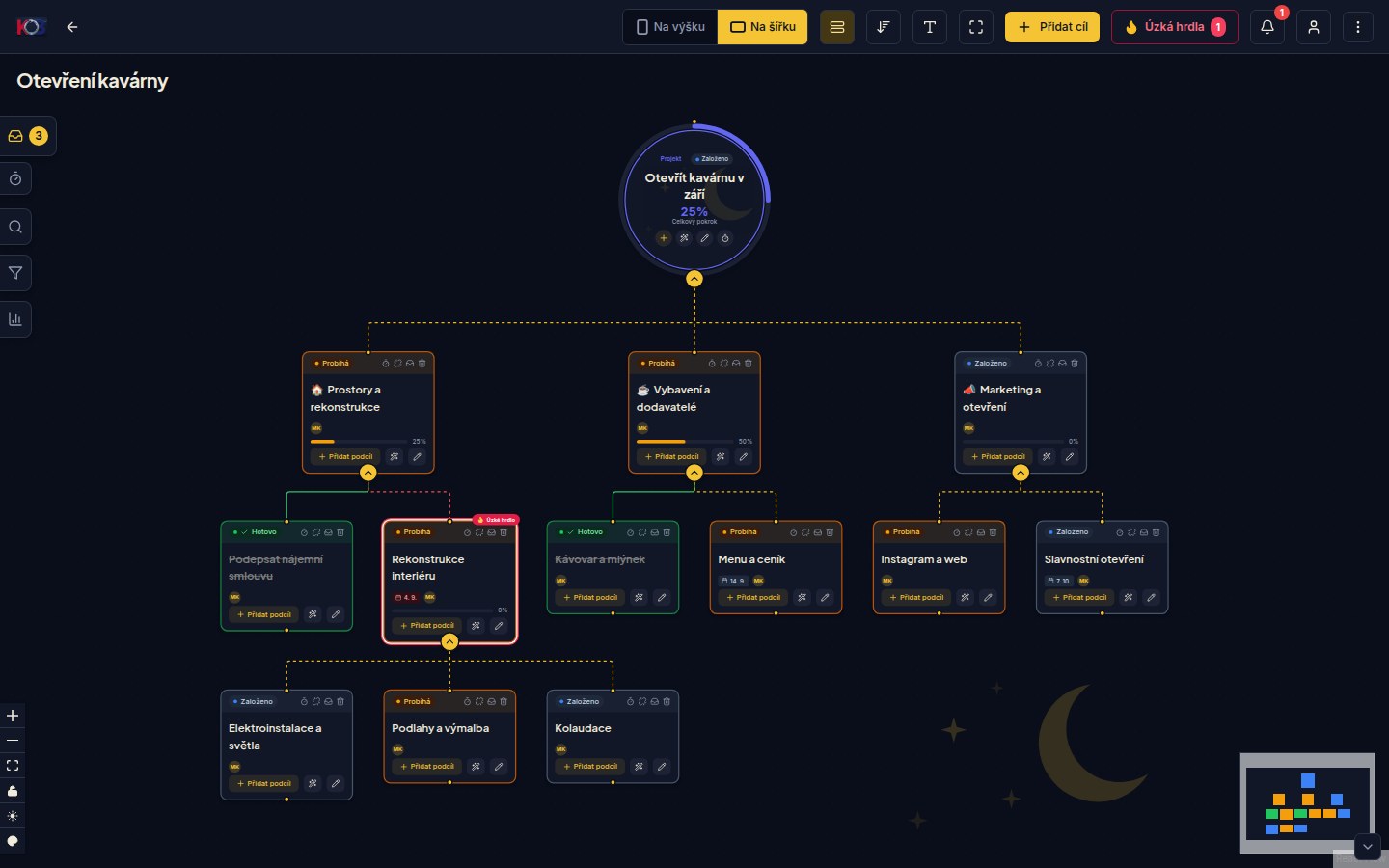Add subgoal to Podlahy a výmalba
This screenshot has width=1389, height=868.
click(x=427, y=767)
